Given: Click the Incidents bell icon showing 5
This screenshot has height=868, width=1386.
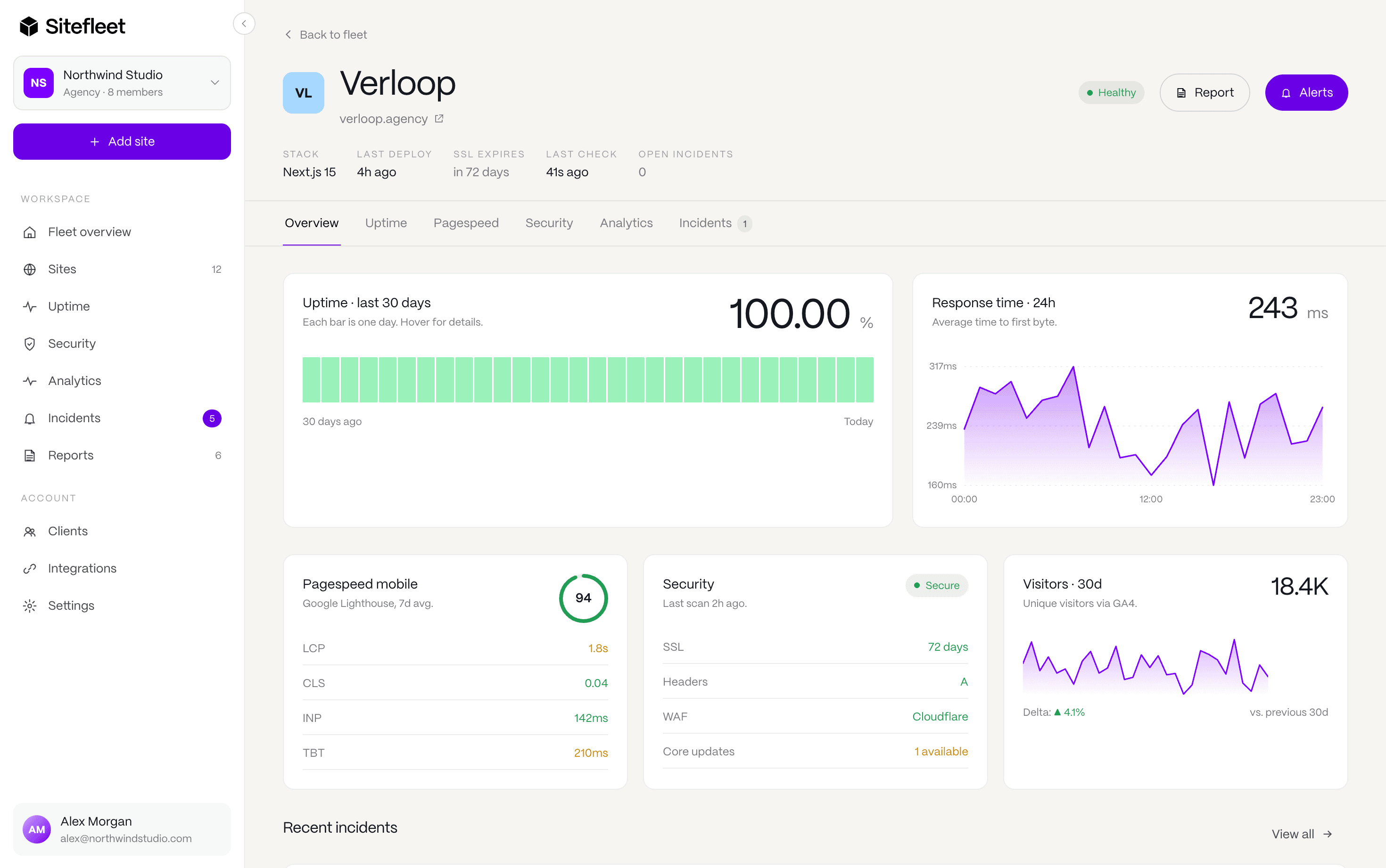Looking at the screenshot, I should [31, 418].
